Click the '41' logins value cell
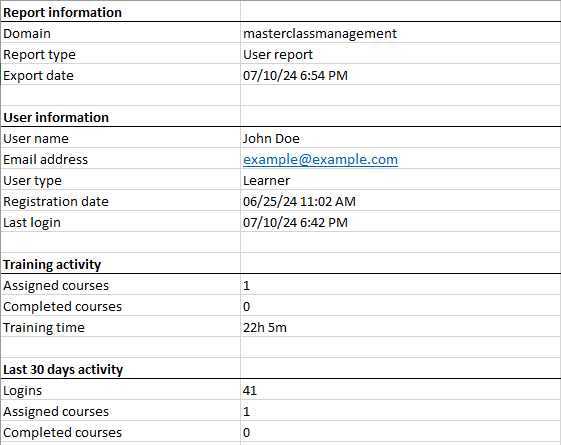561x445 pixels. (401, 390)
